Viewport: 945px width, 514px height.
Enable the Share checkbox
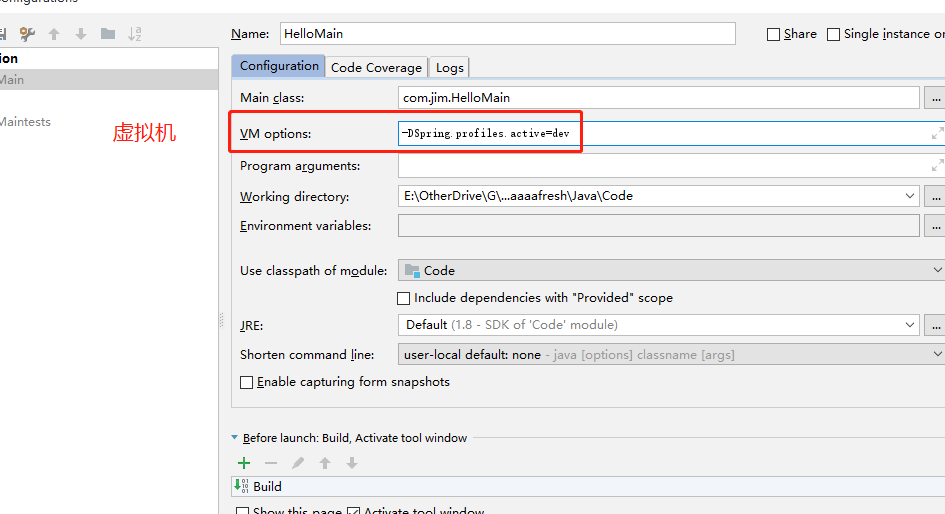[773, 34]
